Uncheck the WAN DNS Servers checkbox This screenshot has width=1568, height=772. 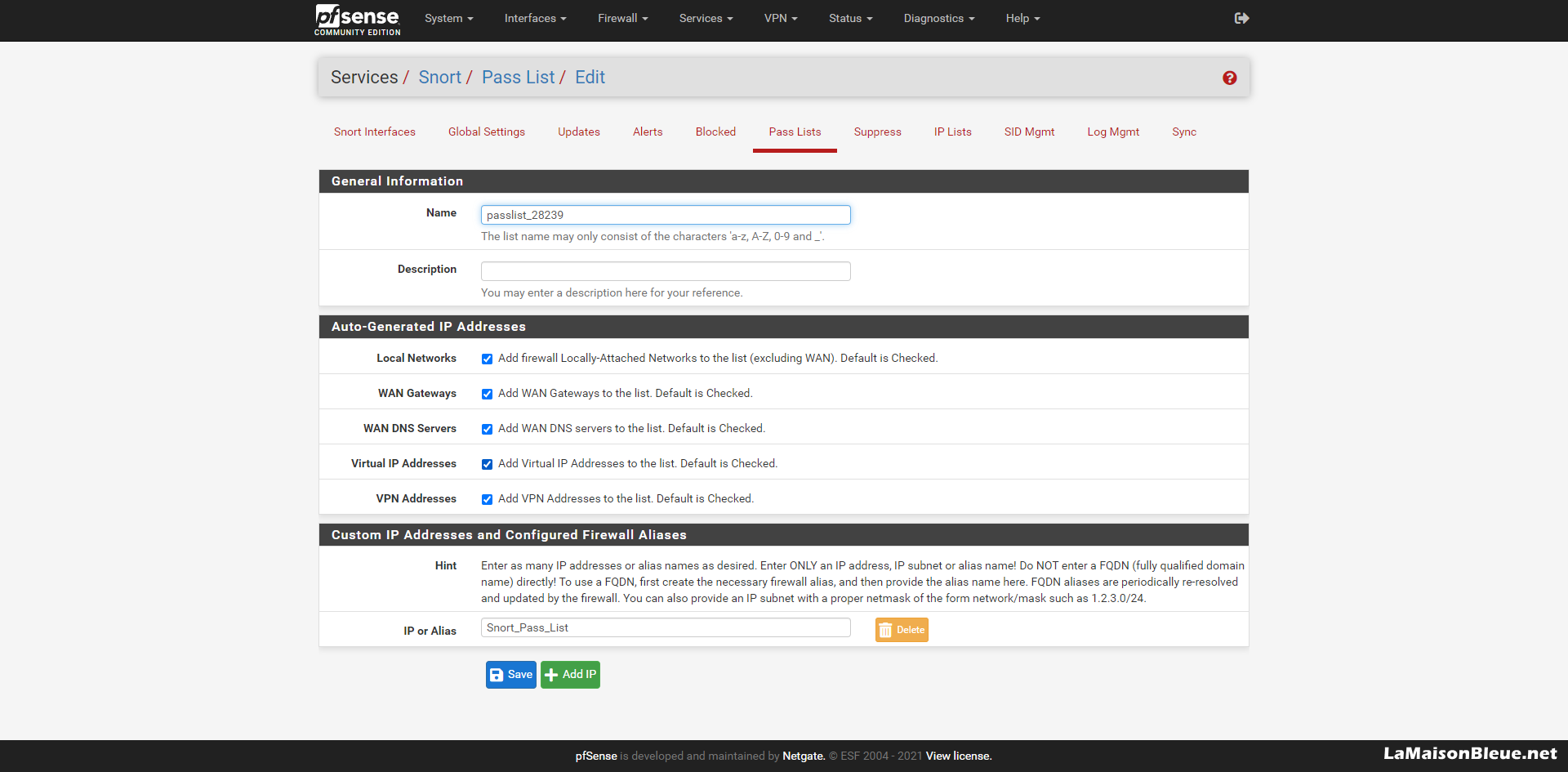pyautogui.click(x=487, y=429)
